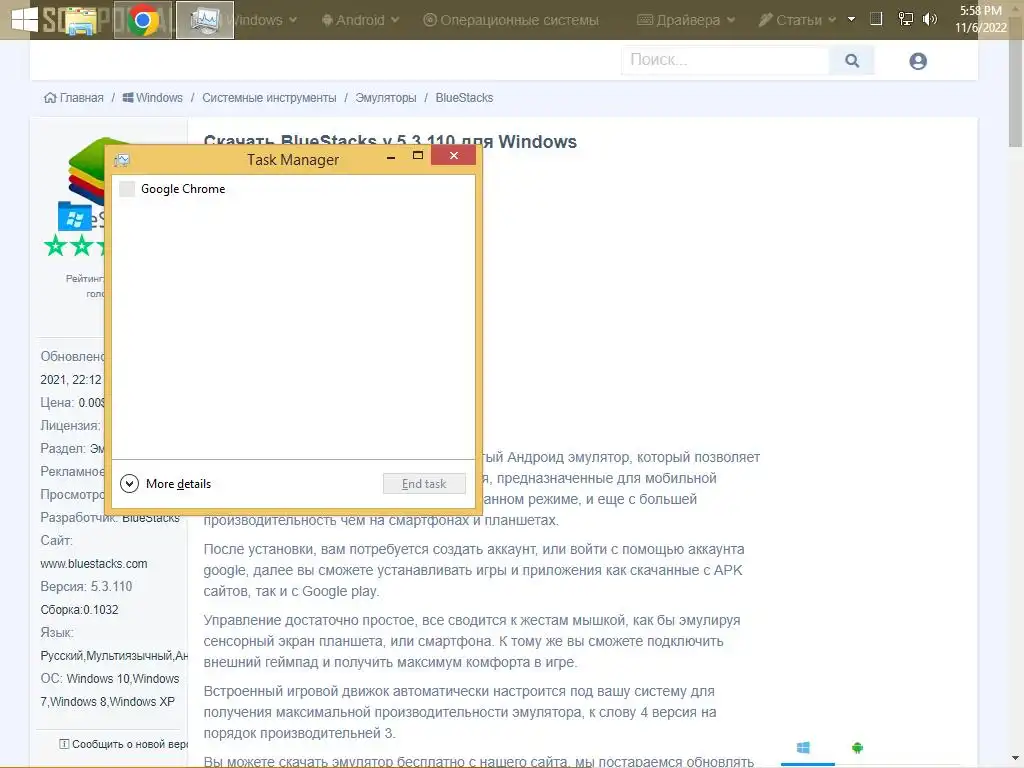Select Google Chrome in Task Manager list
Screen dimensions: 1024x768
[x=293, y=189]
